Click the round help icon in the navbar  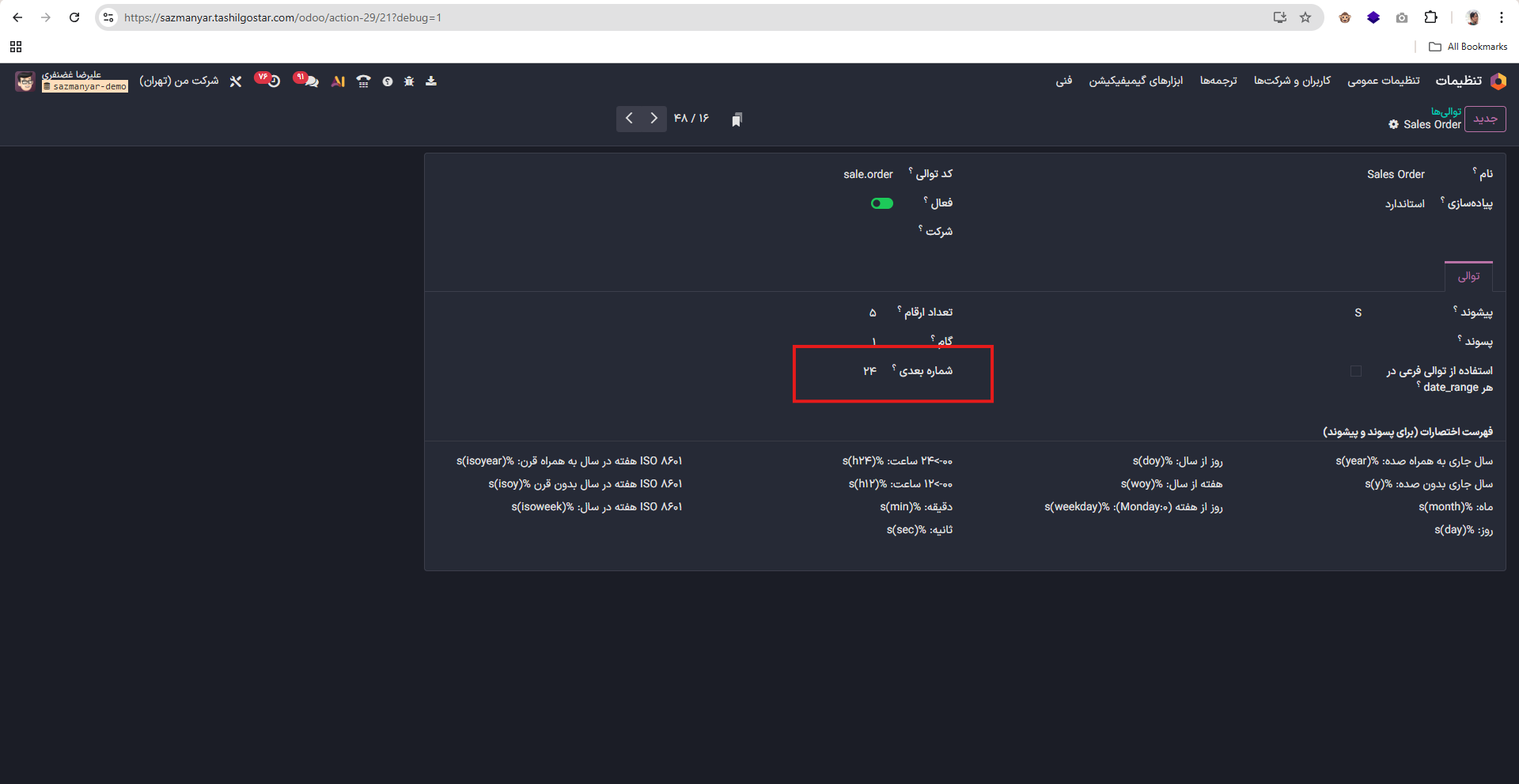tap(388, 81)
